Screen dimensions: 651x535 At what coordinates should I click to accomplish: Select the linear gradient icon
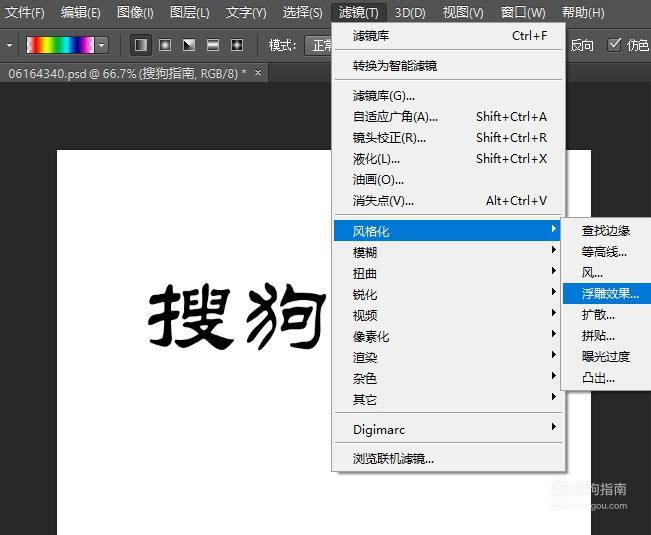[x=141, y=45]
